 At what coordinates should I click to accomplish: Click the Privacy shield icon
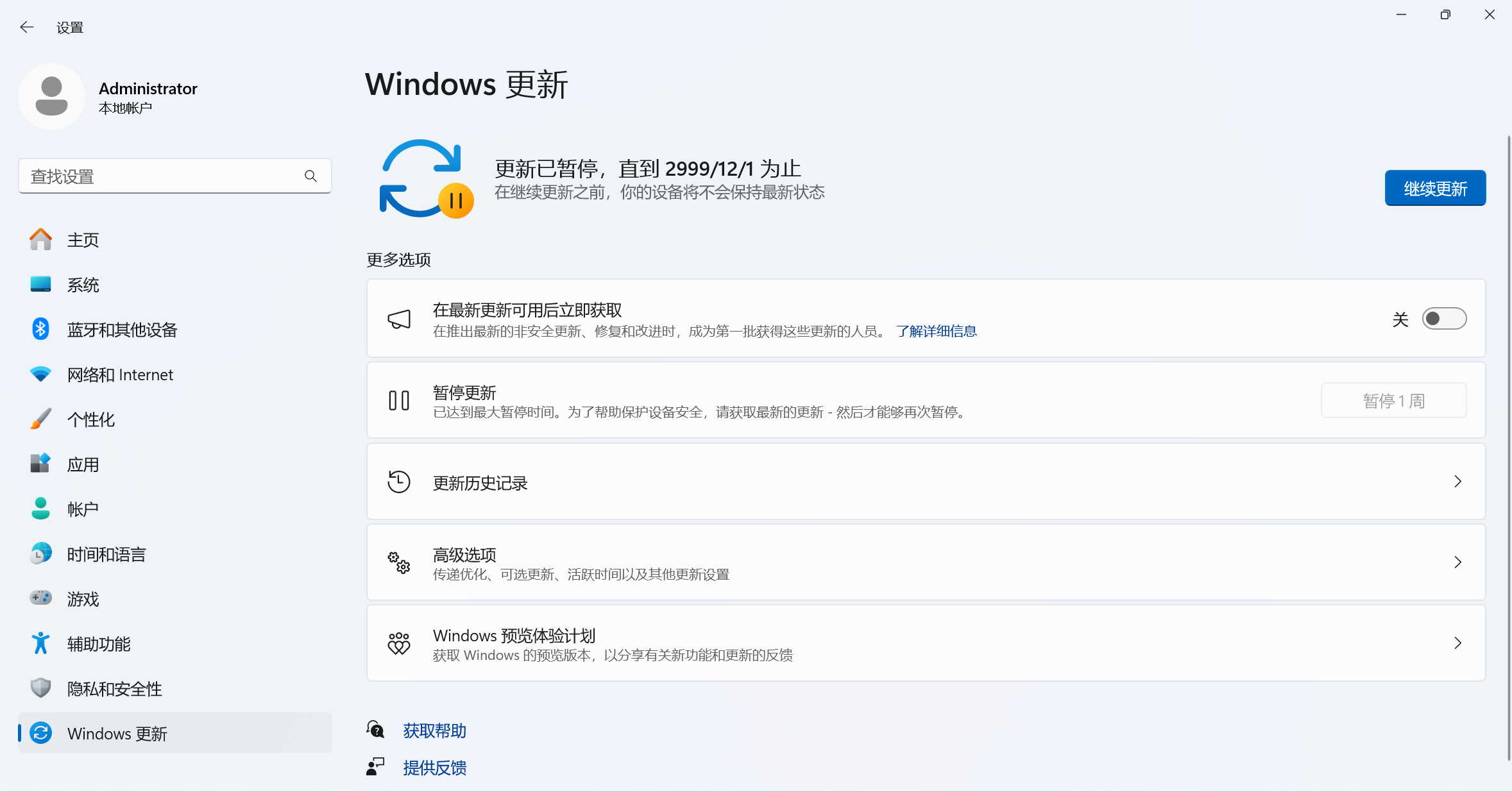click(x=40, y=688)
